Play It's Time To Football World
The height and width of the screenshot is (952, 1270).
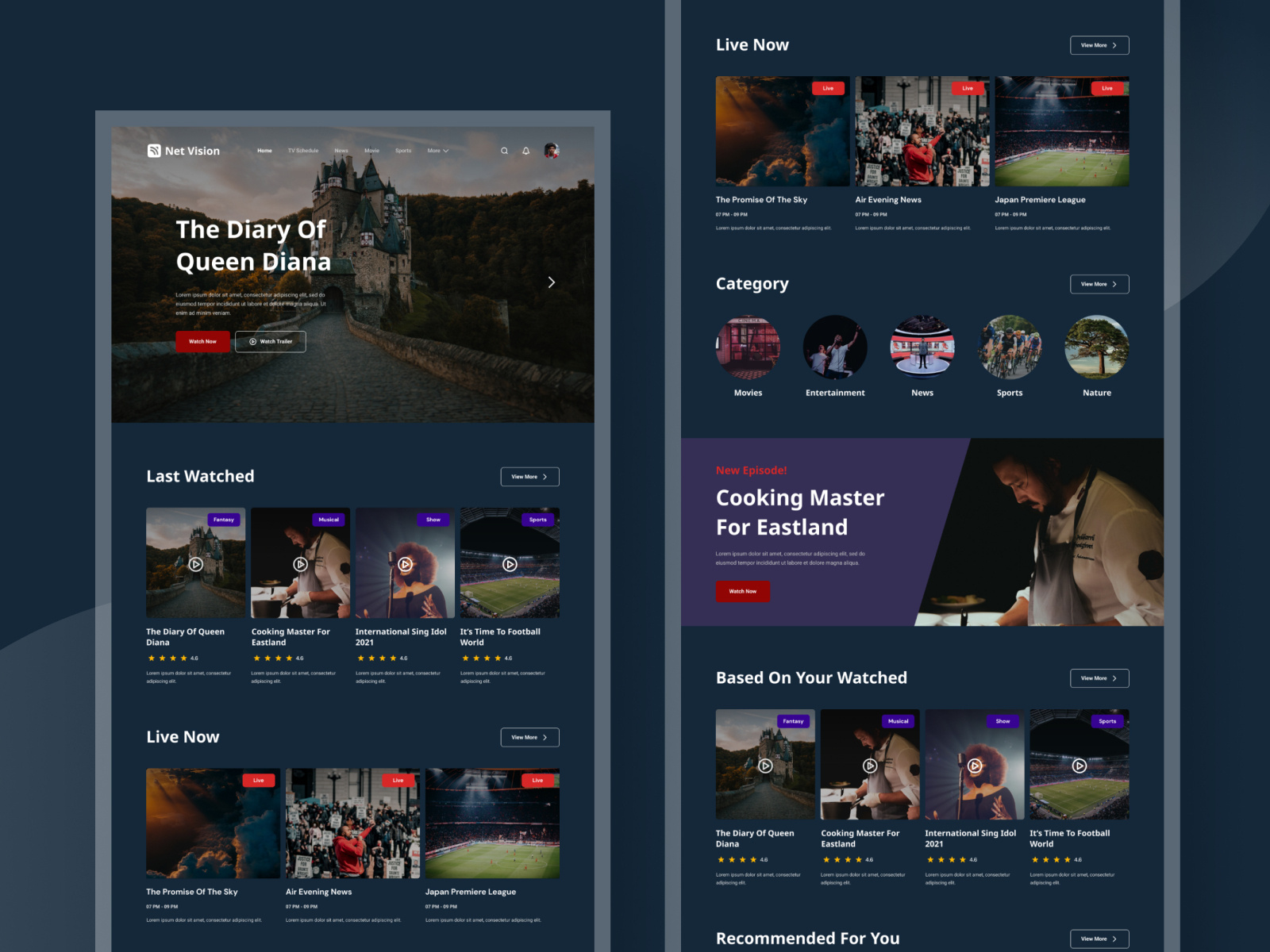[510, 564]
